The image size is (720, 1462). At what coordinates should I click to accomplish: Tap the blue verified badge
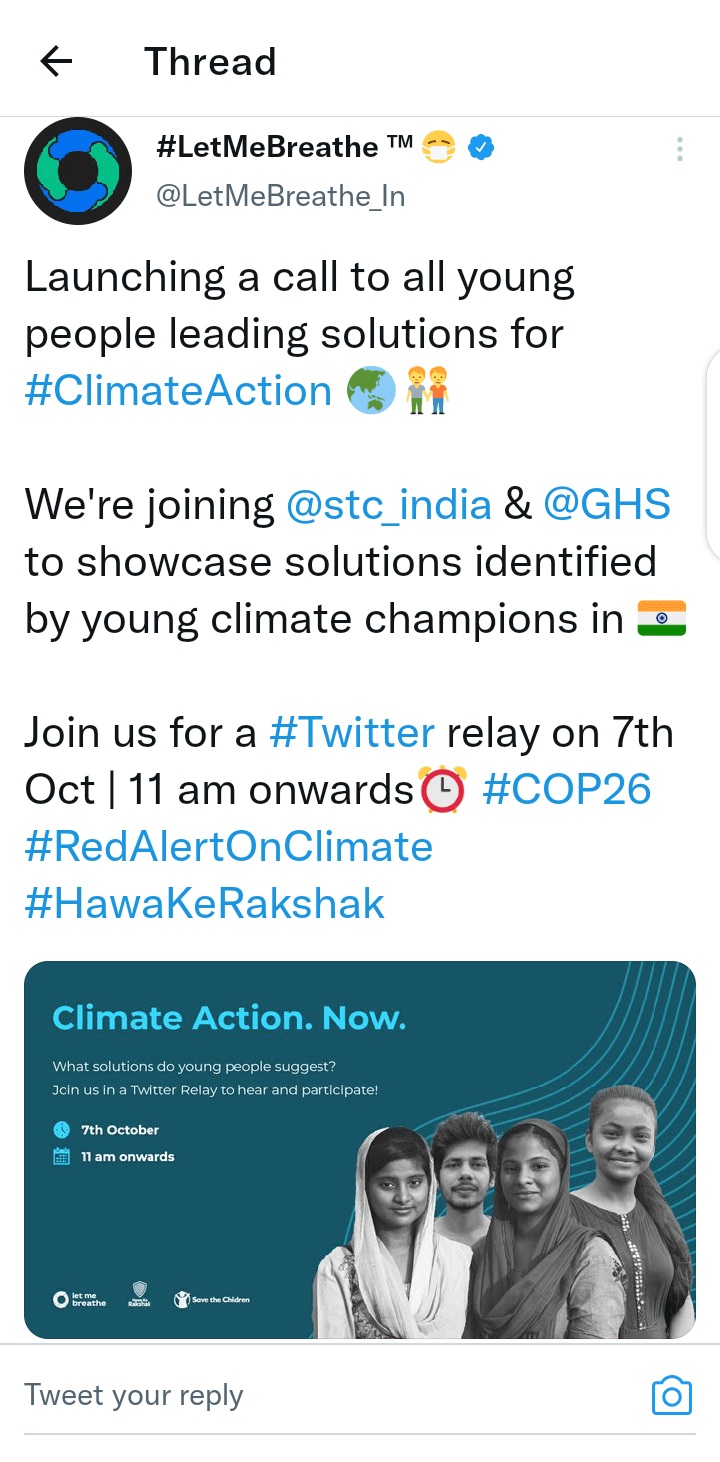pos(482,148)
